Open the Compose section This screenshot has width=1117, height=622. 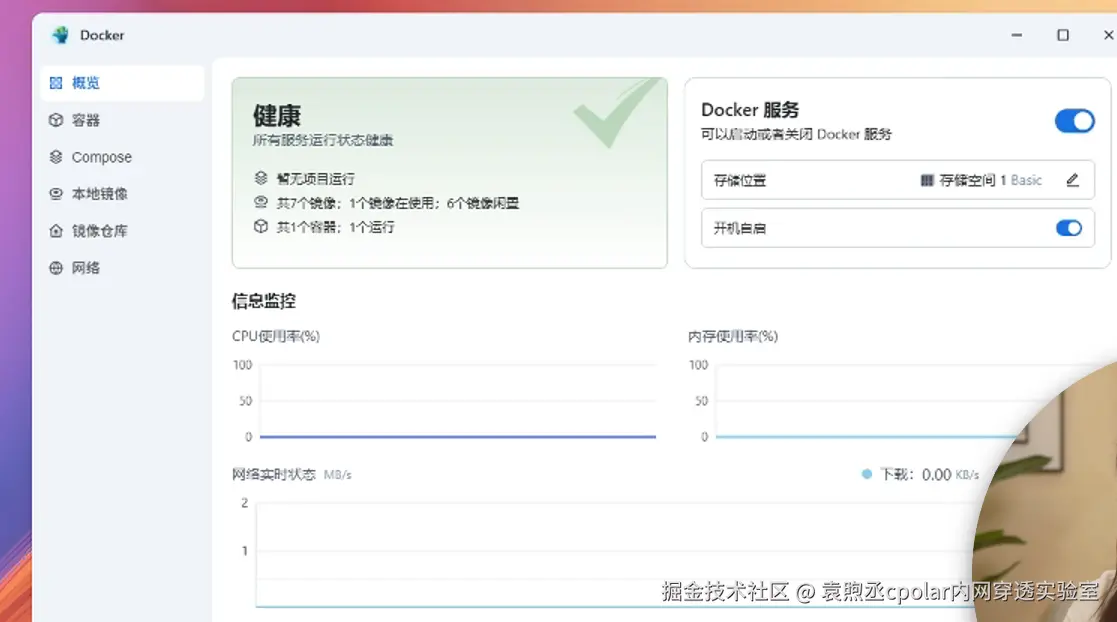pos(123,157)
